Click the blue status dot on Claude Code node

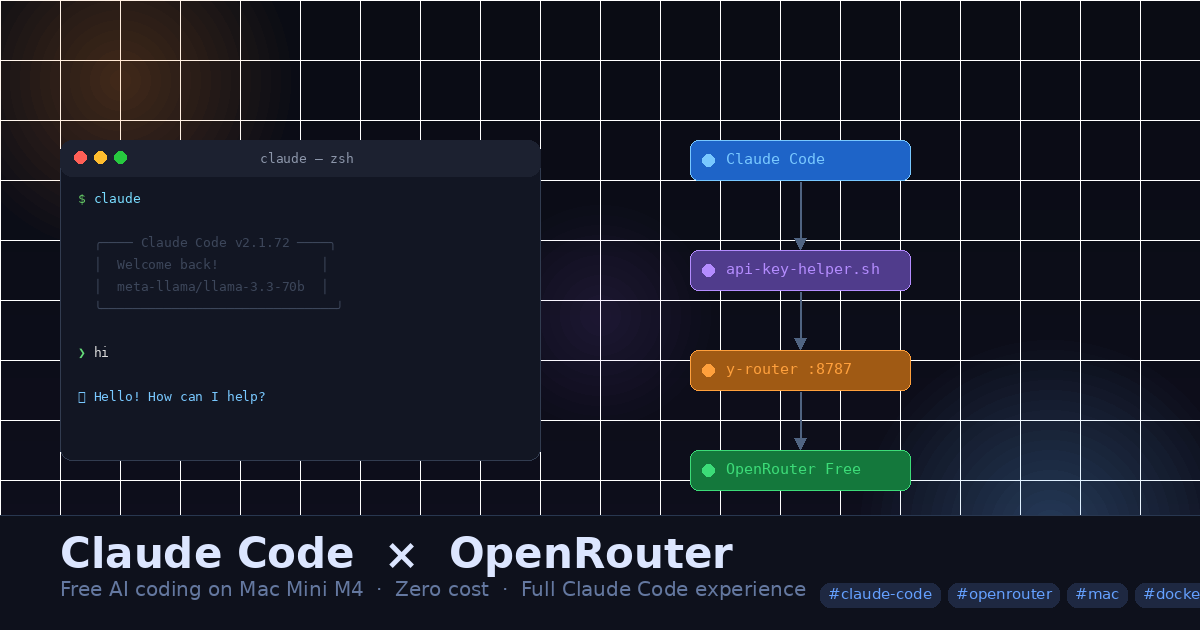coord(708,159)
